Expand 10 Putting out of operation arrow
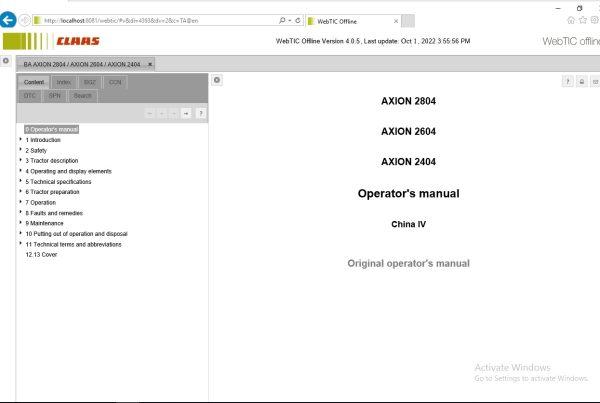This screenshot has height=403, width=600. pyautogui.click(x=21, y=233)
